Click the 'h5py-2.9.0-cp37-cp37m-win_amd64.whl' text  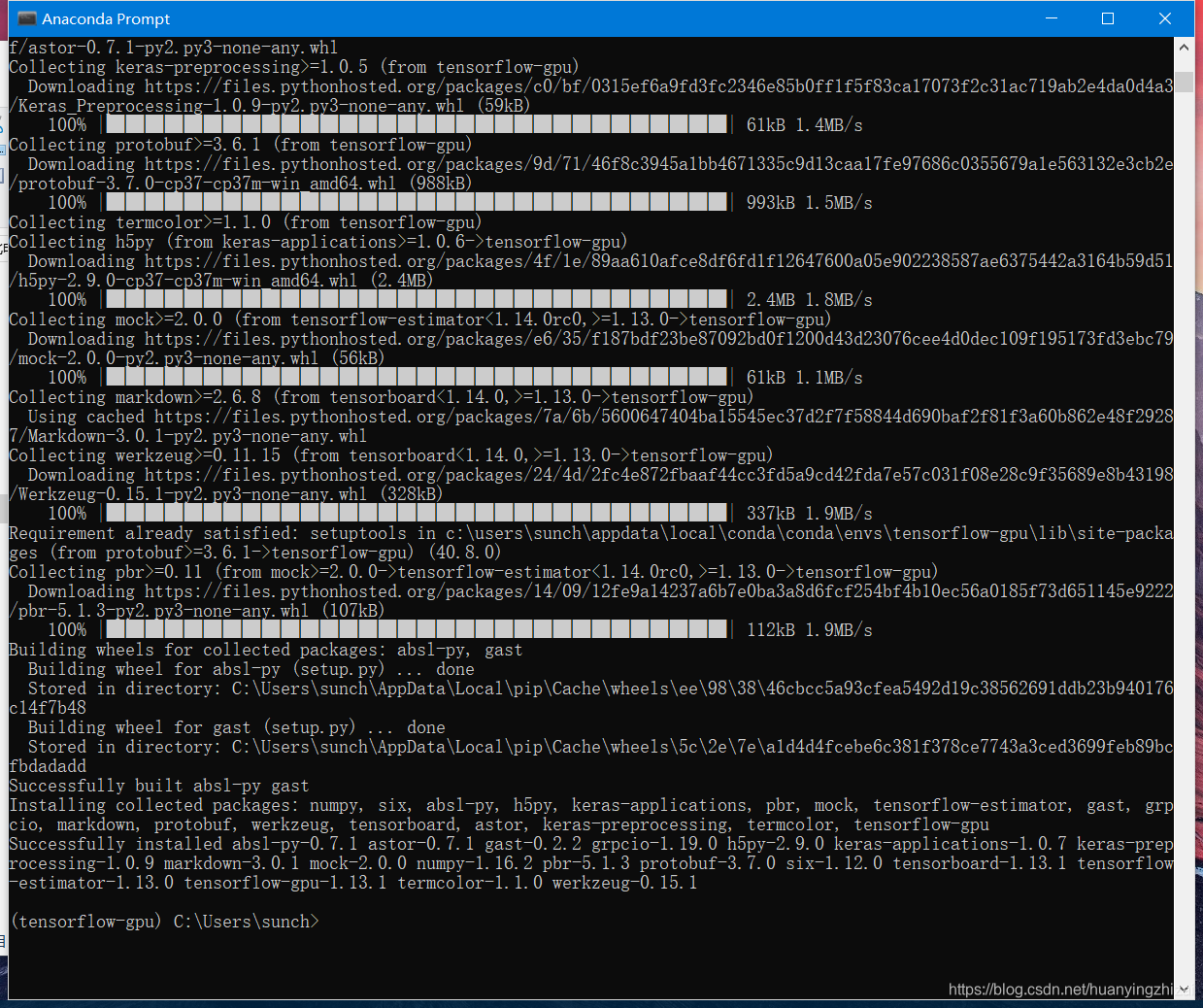point(186,281)
